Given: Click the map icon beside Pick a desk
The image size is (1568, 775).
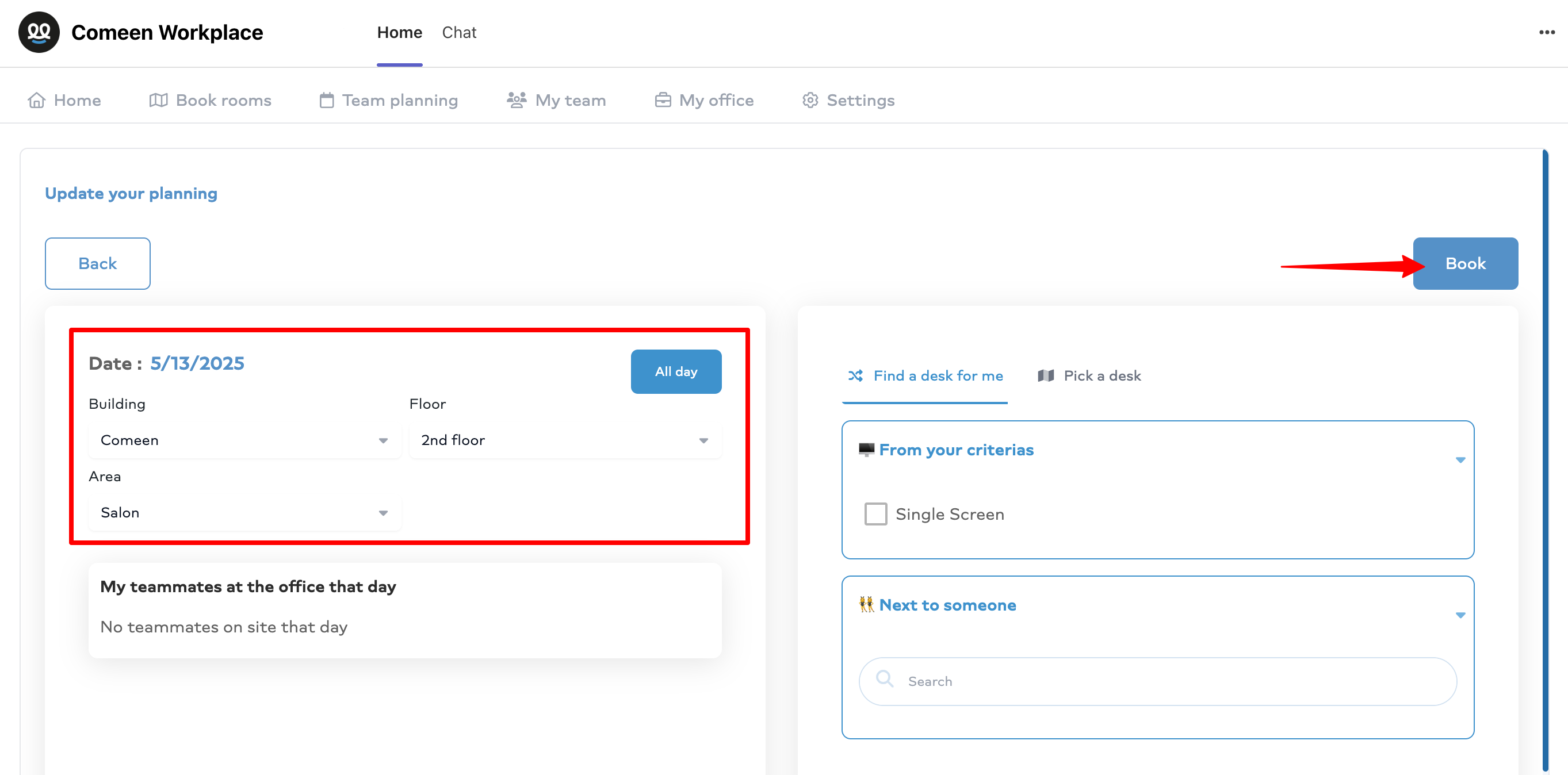Looking at the screenshot, I should pos(1046,376).
